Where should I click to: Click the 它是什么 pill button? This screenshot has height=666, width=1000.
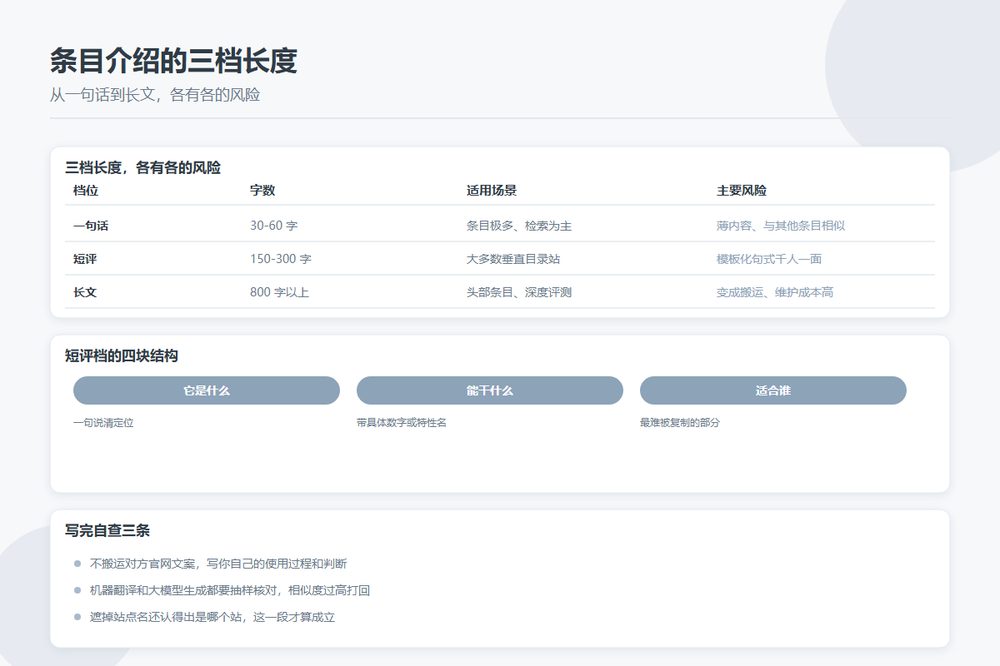pyautogui.click(x=206, y=390)
